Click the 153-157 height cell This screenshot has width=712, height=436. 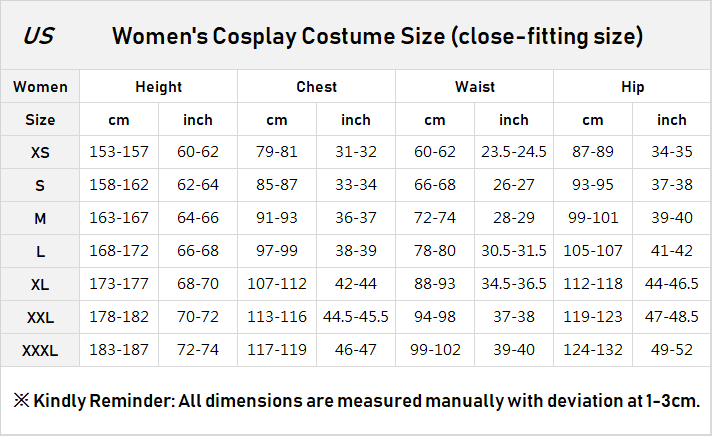[119, 153]
